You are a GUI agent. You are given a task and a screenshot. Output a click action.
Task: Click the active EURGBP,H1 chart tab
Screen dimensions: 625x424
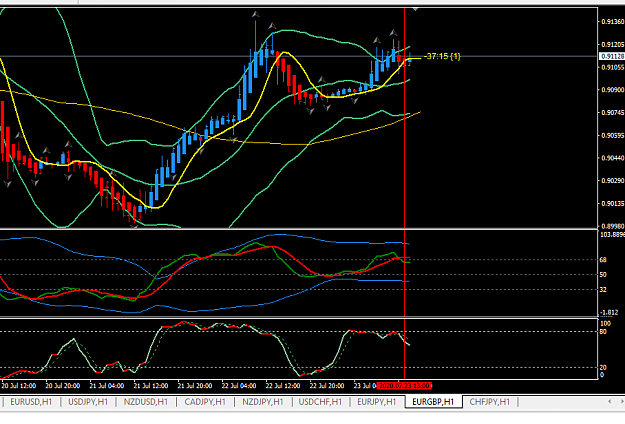tap(433, 402)
